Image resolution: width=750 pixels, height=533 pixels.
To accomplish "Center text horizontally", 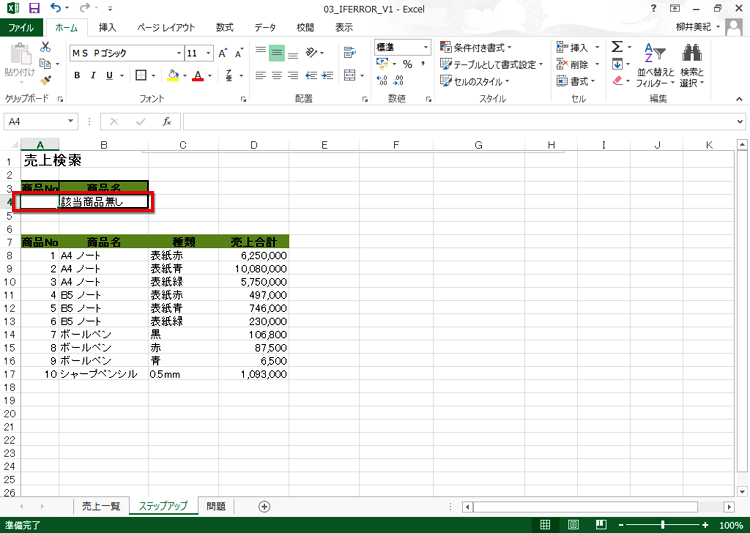I will point(277,76).
